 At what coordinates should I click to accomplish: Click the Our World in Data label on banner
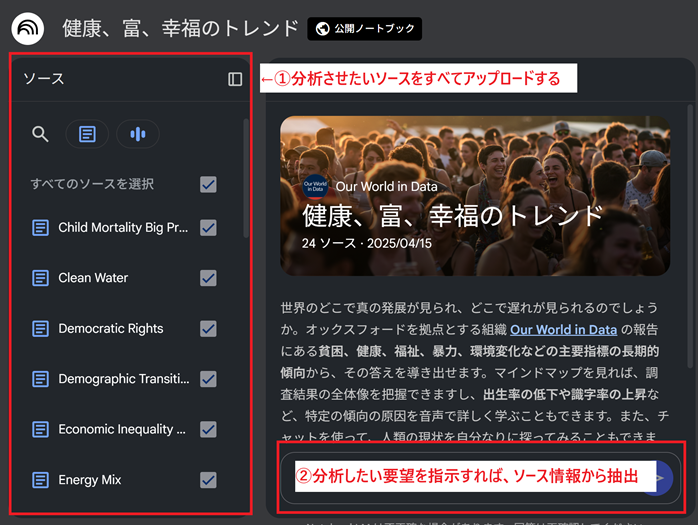click(386, 187)
